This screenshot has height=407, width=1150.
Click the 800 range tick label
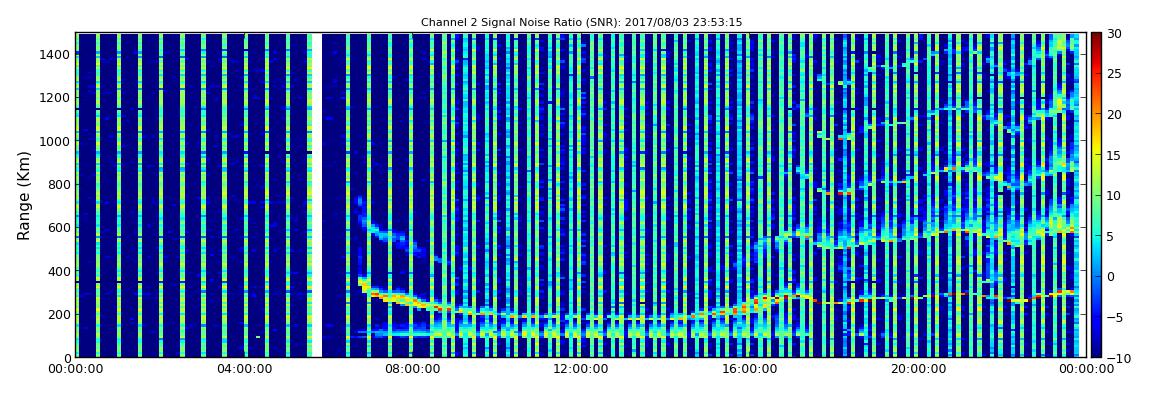(59, 184)
